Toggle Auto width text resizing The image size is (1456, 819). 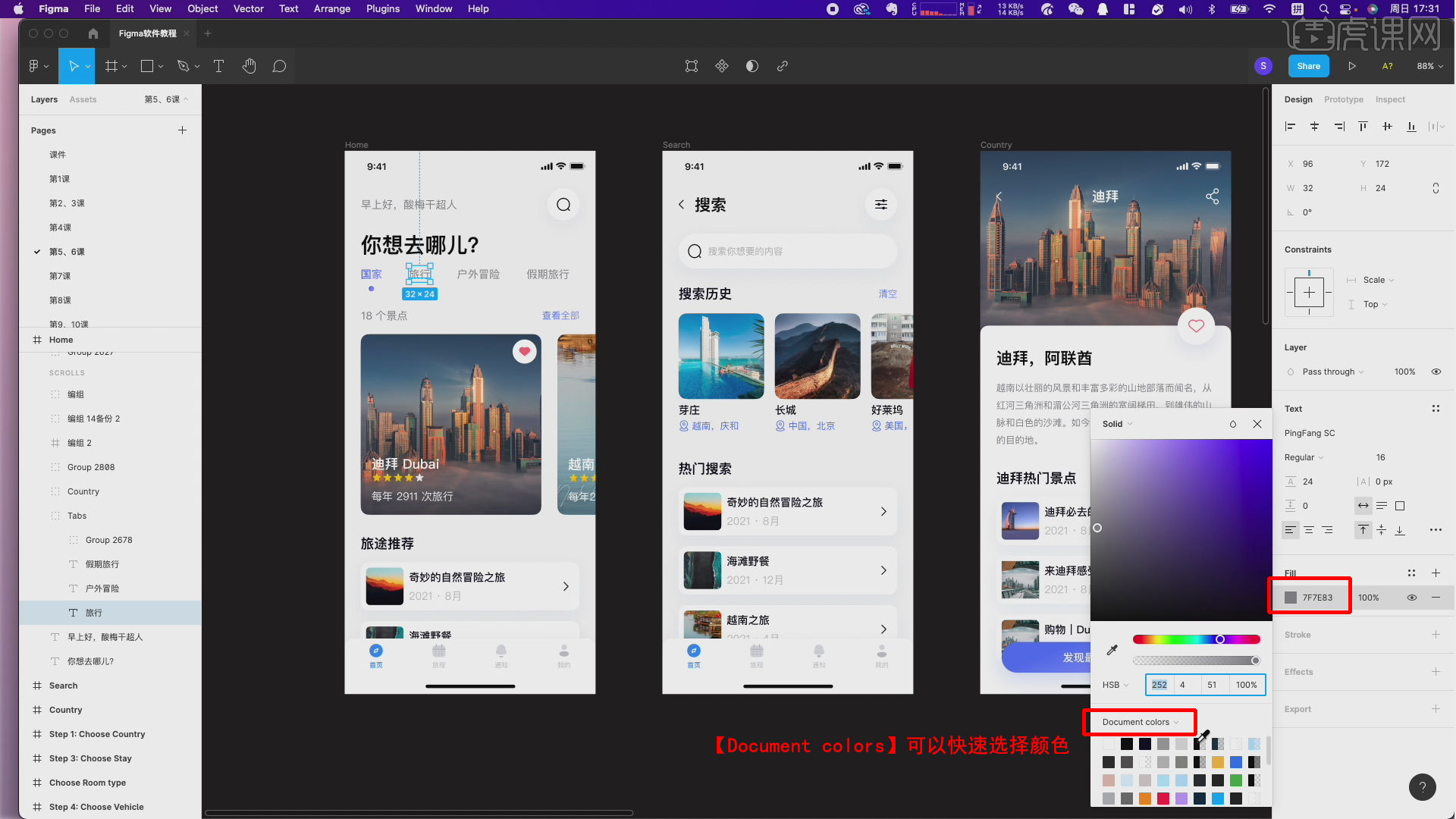tap(1363, 506)
